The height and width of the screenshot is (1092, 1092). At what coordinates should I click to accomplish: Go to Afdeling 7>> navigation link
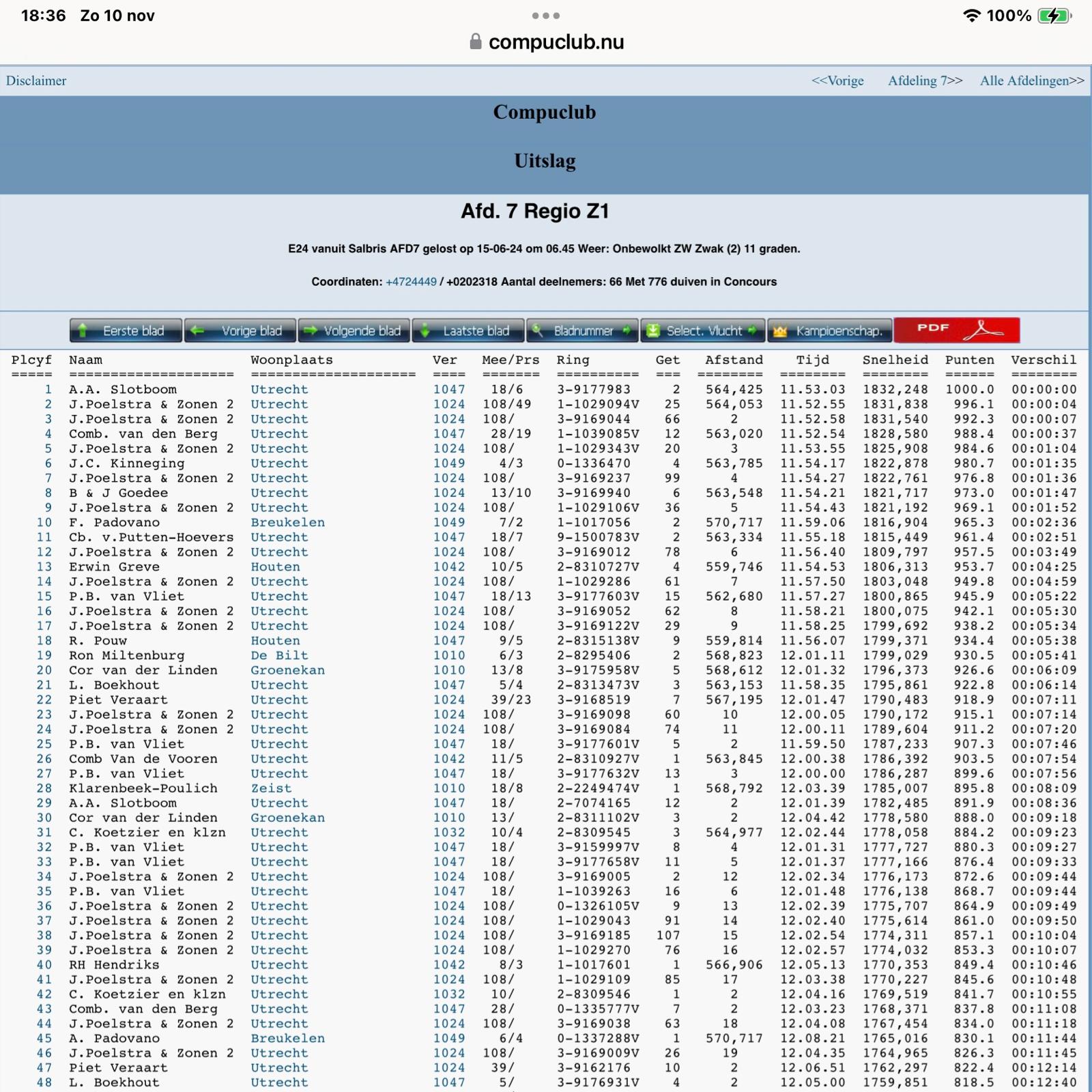pos(925,81)
